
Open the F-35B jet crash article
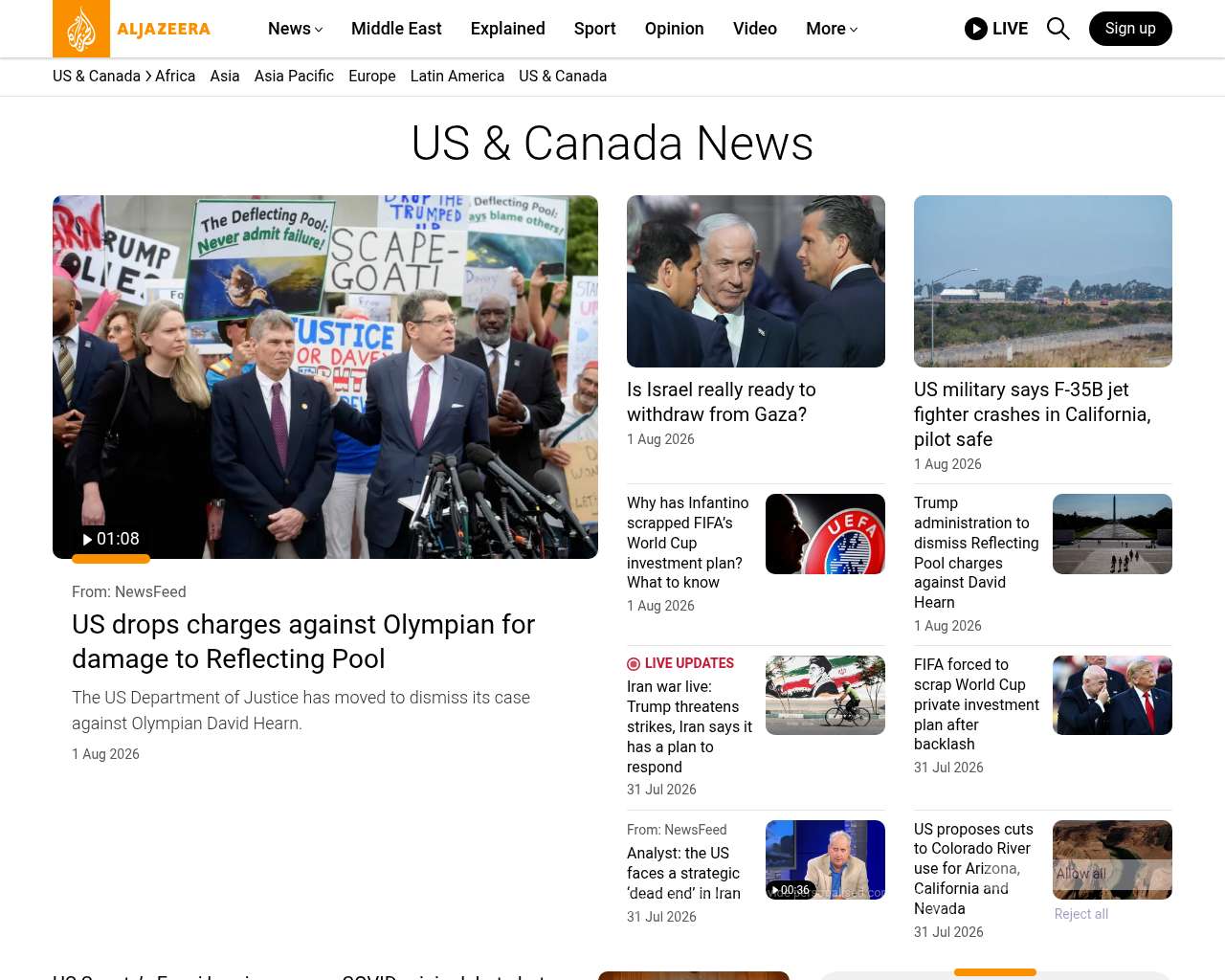coord(1033,414)
